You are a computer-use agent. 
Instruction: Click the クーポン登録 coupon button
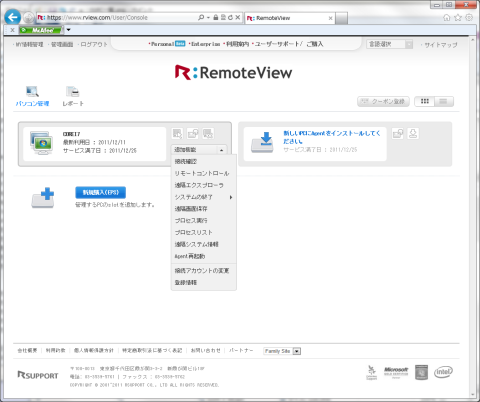pyautogui.click(x=384, y=101)
